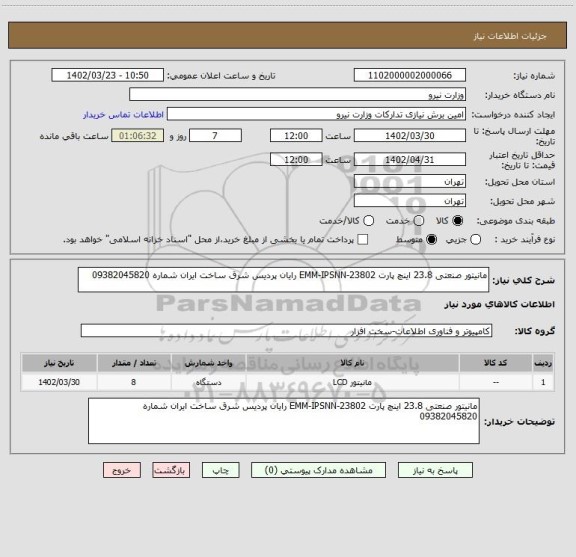Click the general need description text box
The image size is (576, 557).
pos(283,280)
